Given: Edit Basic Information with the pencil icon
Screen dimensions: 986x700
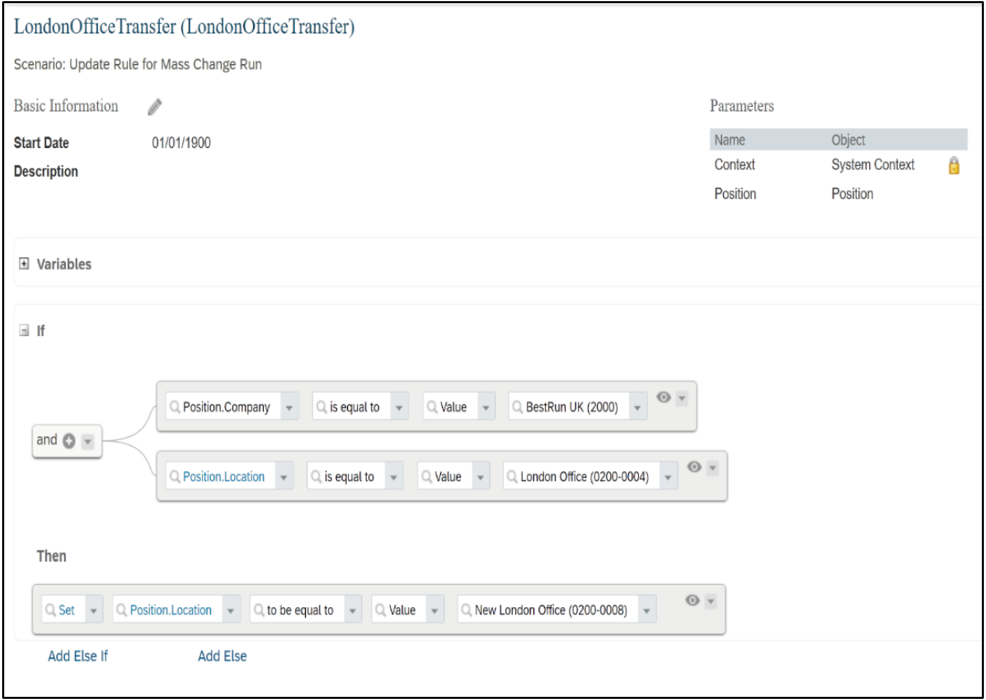Looking at the screenshot, I should (155, 108).
